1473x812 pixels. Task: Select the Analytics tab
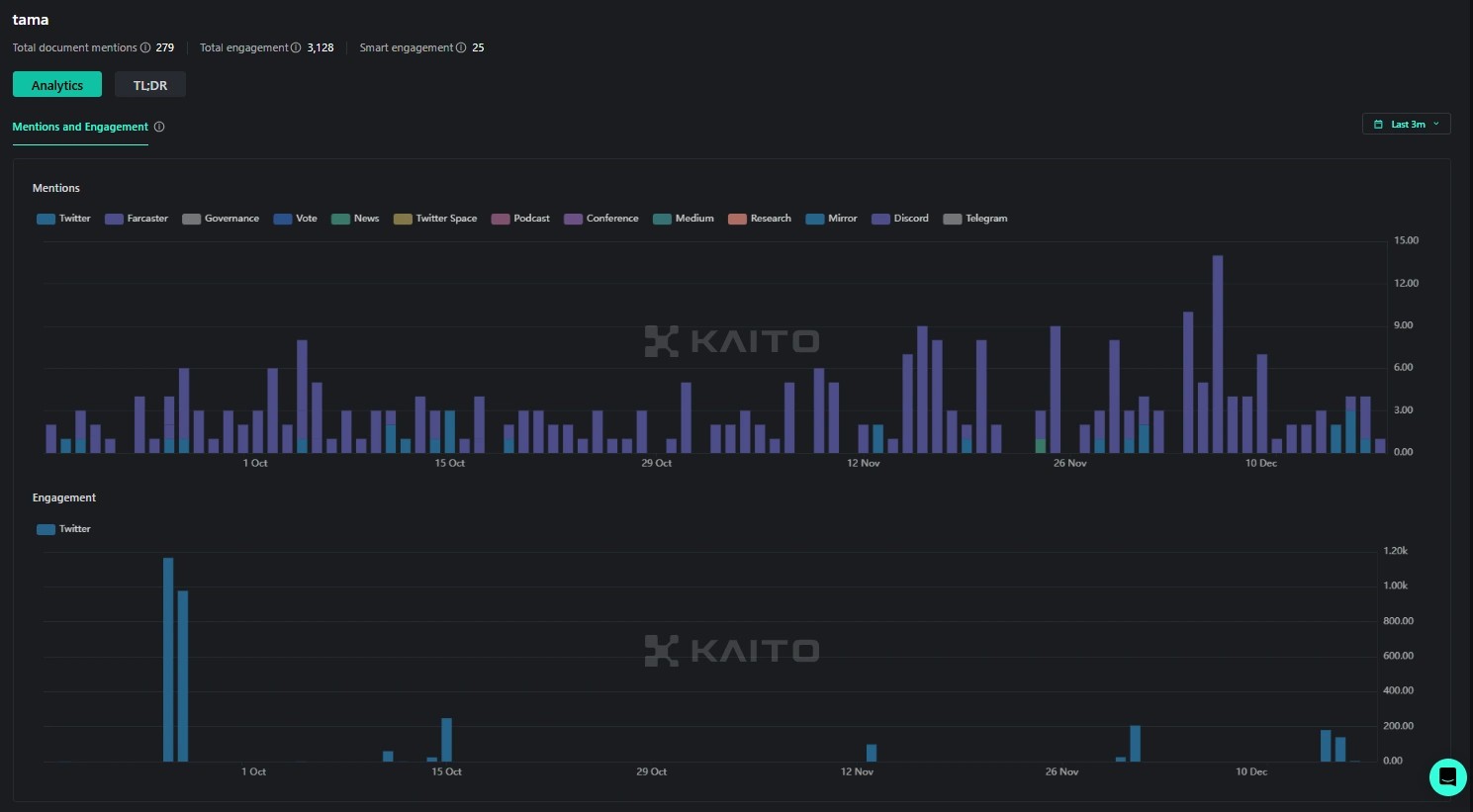tap(57, 85)
